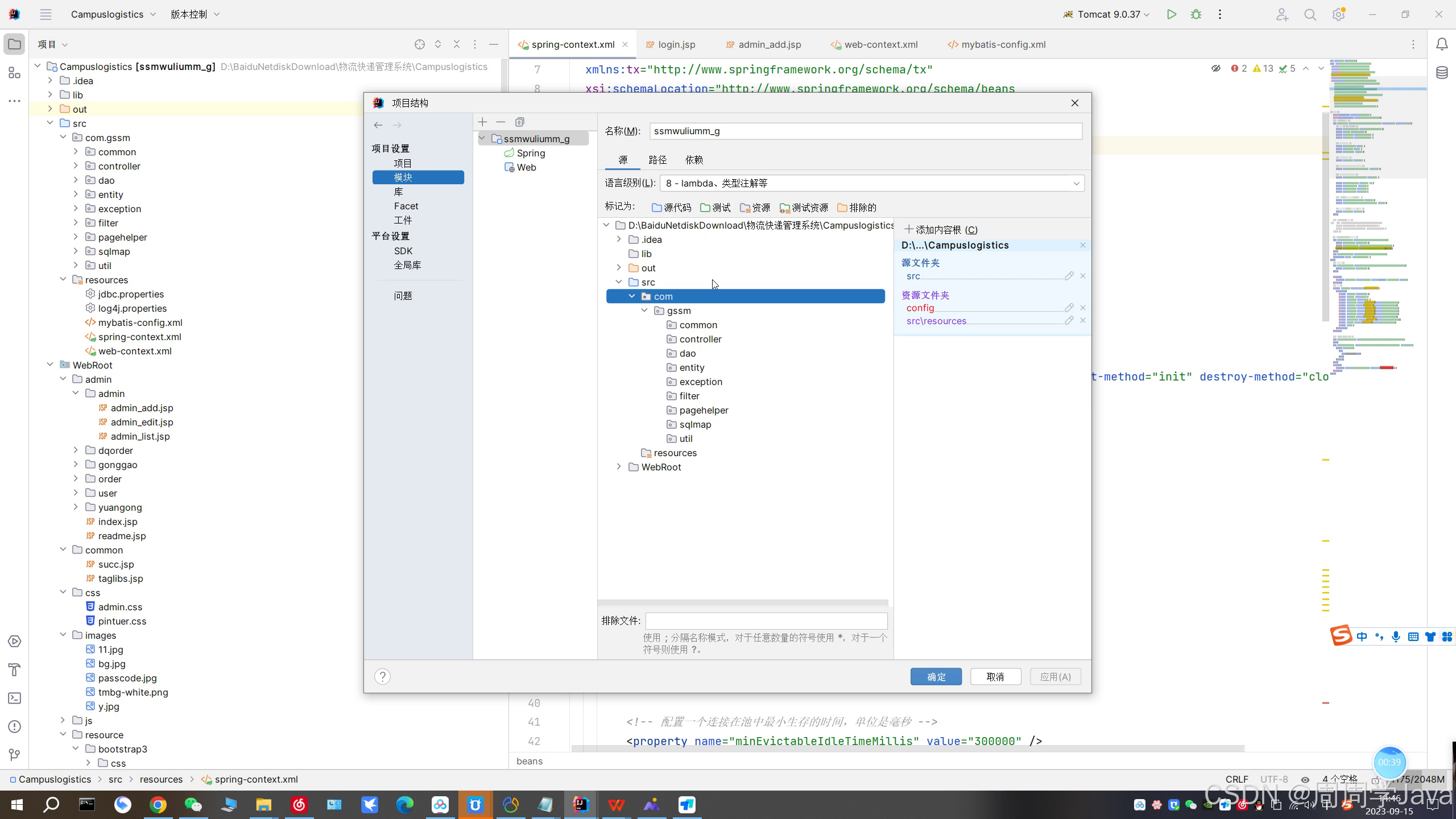Click the 排除文件 exclude files input field

click(766, 621)
